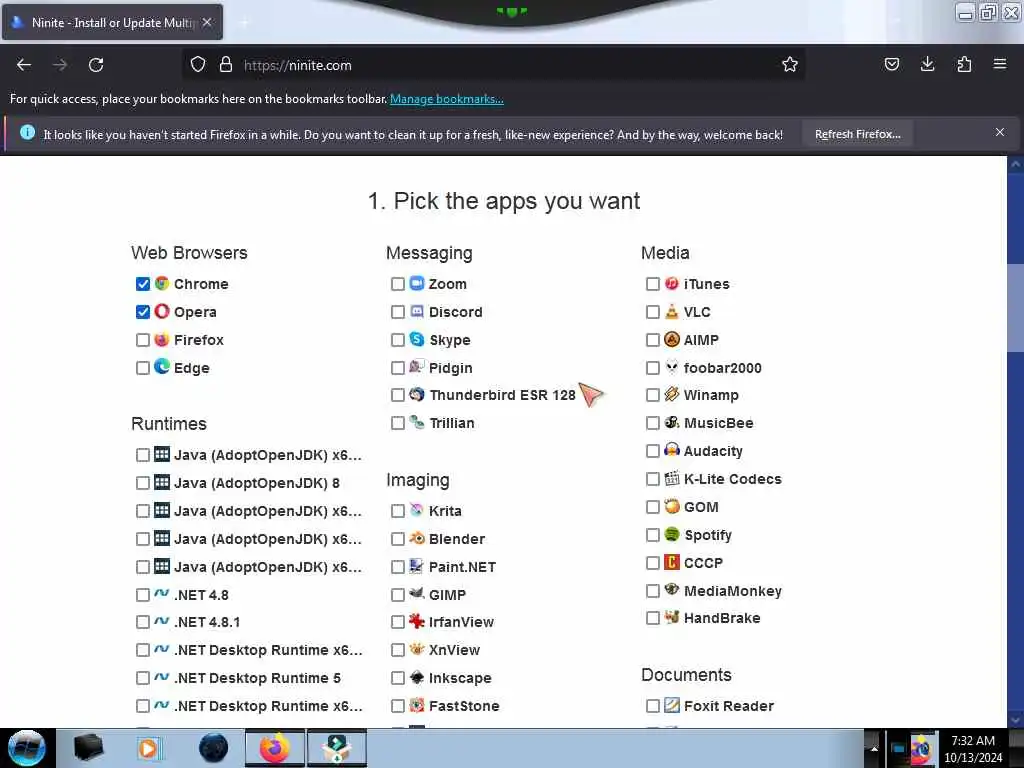Click the ninite.com address bar

point(496,65)
